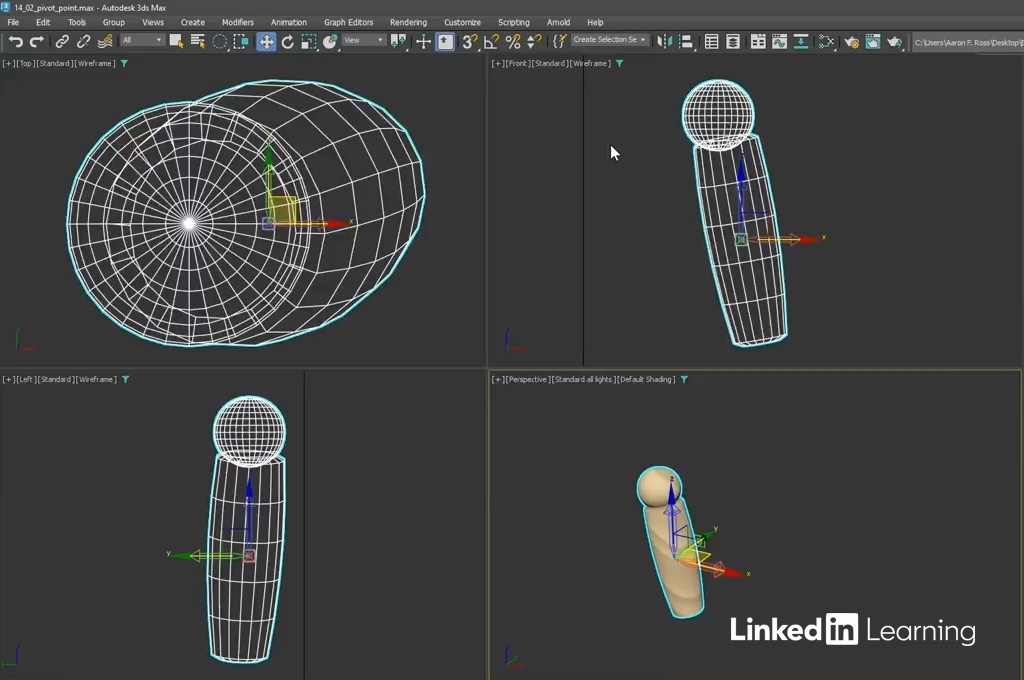Open Select by Name list icon
The height and width of the screenshot is (680, 1024).
coord(198,41)
